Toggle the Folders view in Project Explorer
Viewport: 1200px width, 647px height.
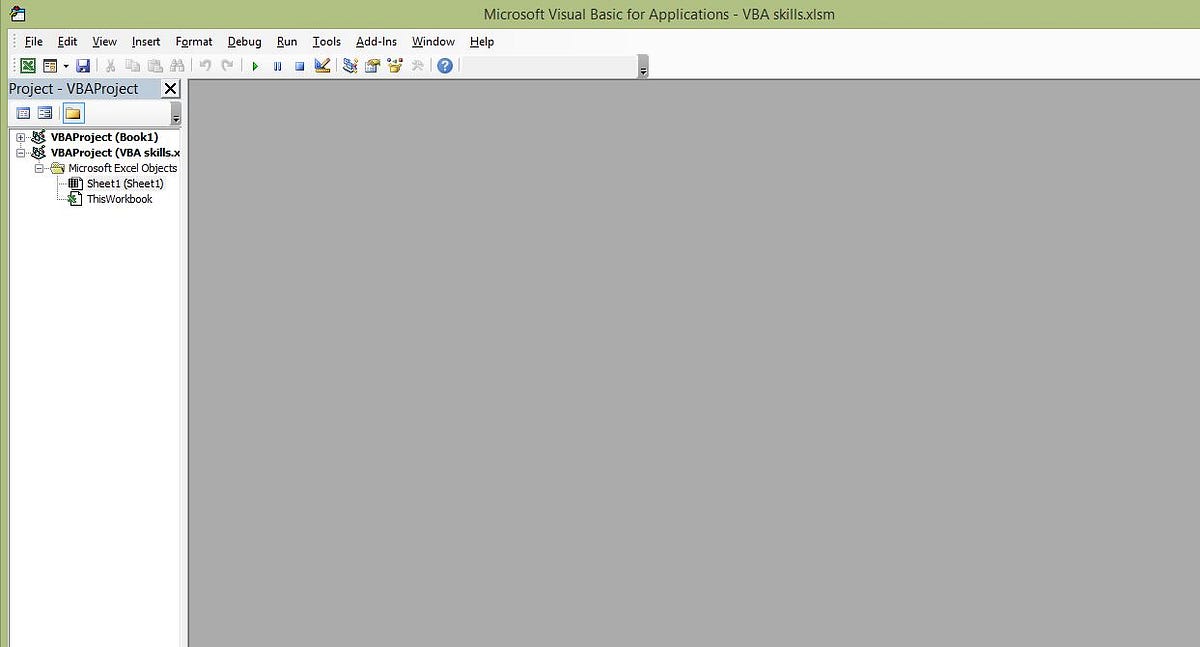[x=71, y=112]
